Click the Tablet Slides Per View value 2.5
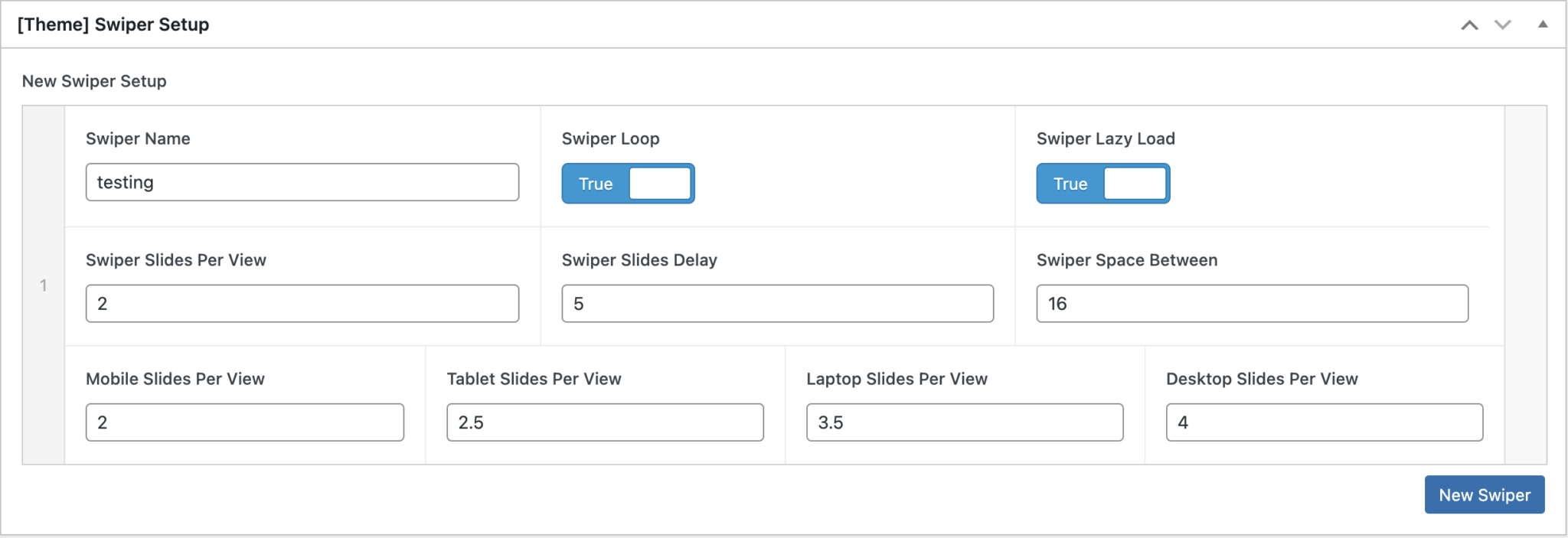The width and height of the screenshot is (1568, 538). 604,422
